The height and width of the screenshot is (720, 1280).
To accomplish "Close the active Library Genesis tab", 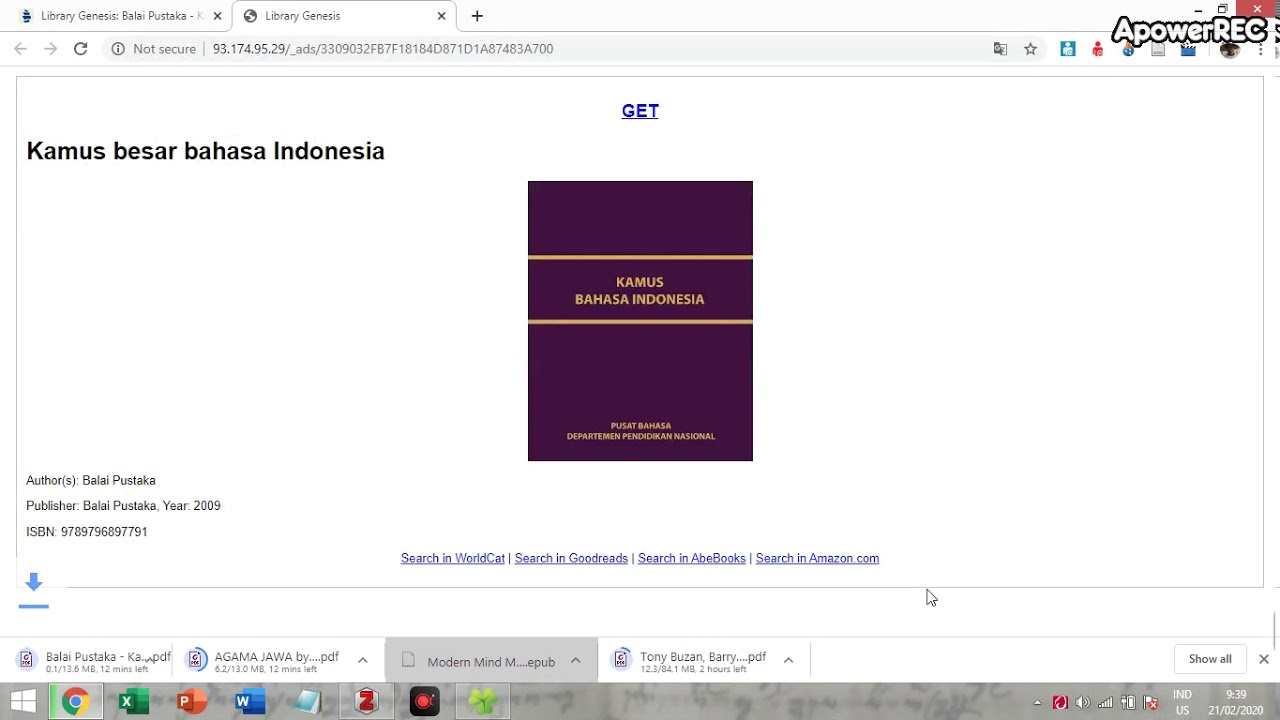I will pyautogui.click(x=441, y=16).
